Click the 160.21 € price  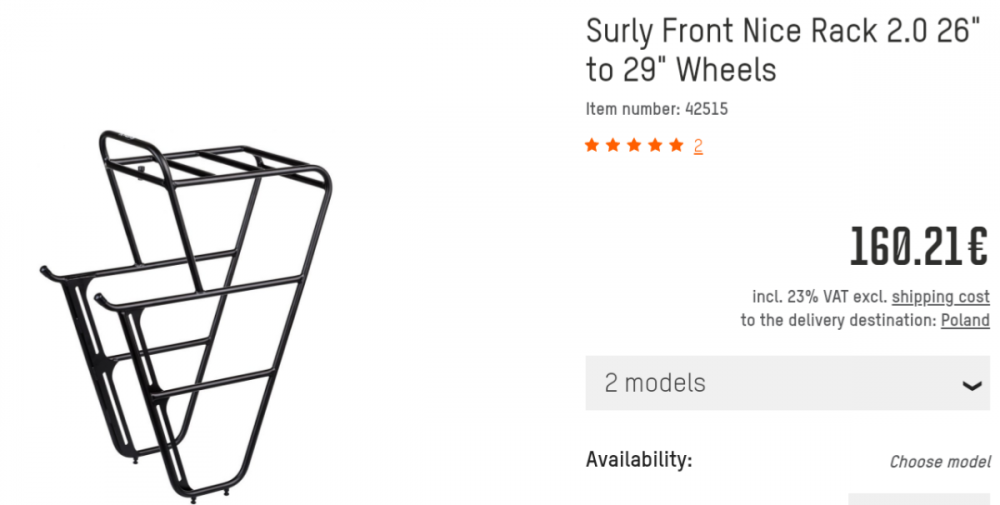coord(919,248)
